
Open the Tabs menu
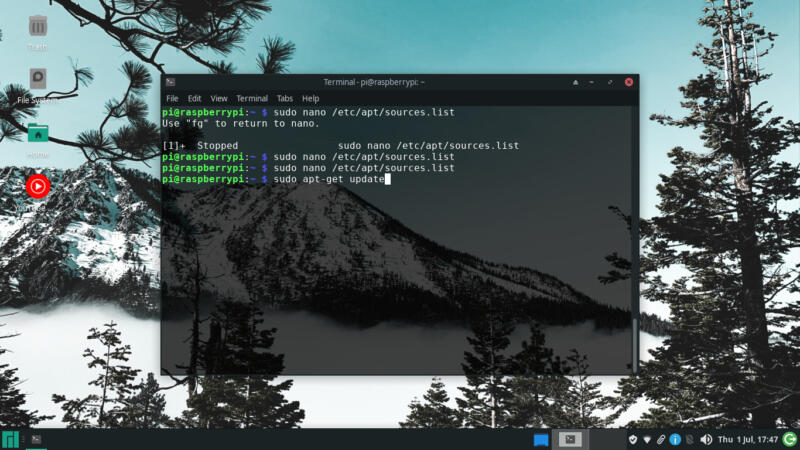tap(285, 98)
